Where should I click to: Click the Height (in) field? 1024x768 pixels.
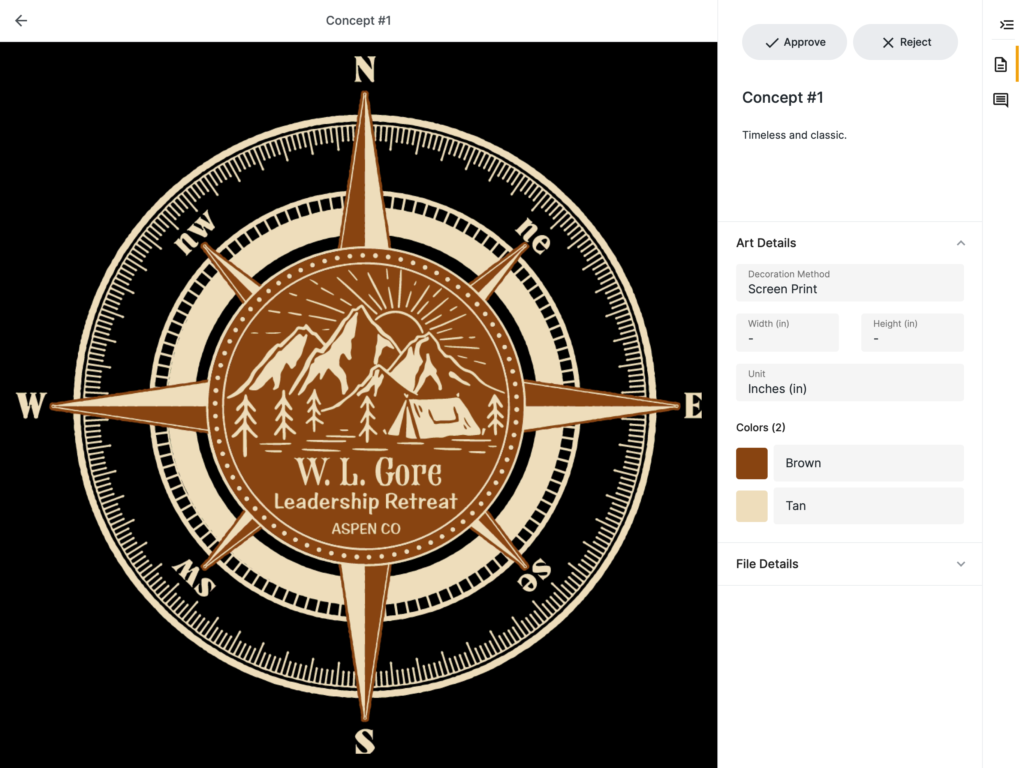[x=912, y=332]
